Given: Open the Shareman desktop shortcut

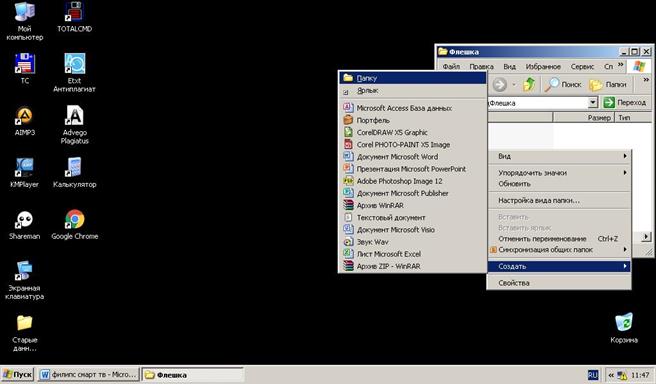Looking at the screenshot, I should coord(25,225).
